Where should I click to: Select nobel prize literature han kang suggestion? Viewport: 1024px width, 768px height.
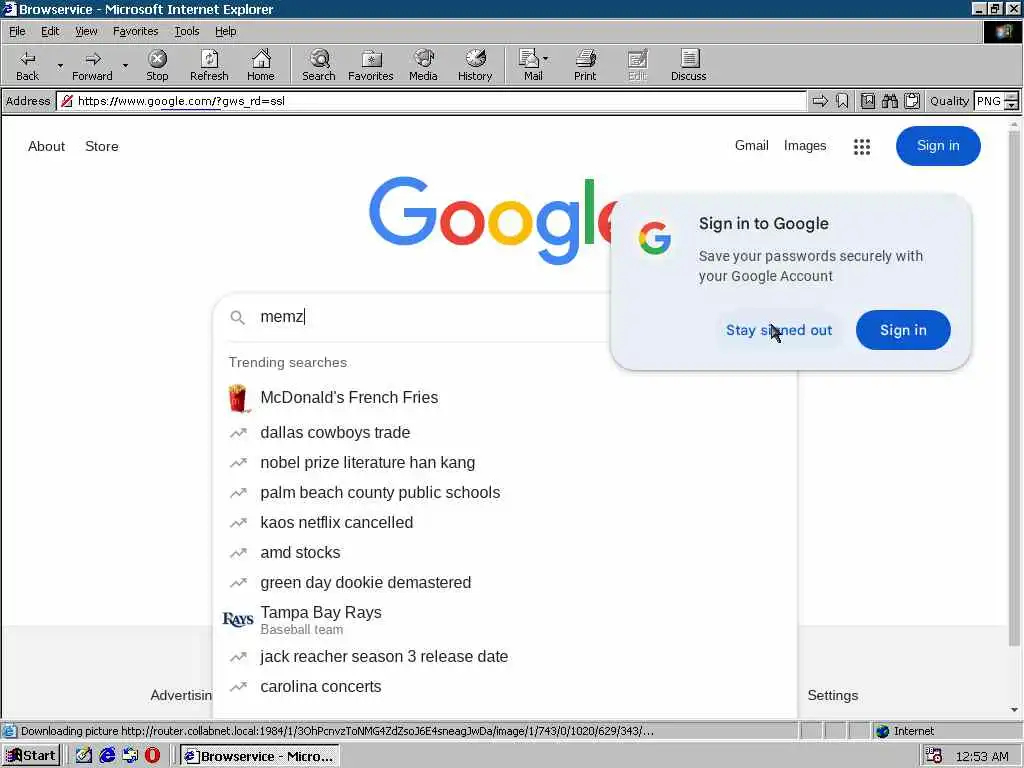coord(505,462)
